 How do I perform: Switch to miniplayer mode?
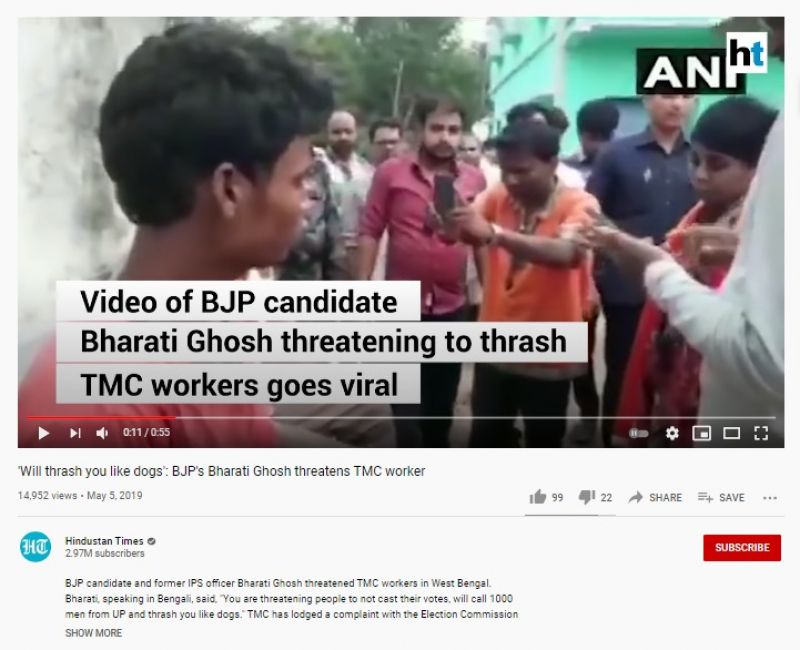(702, 434)
